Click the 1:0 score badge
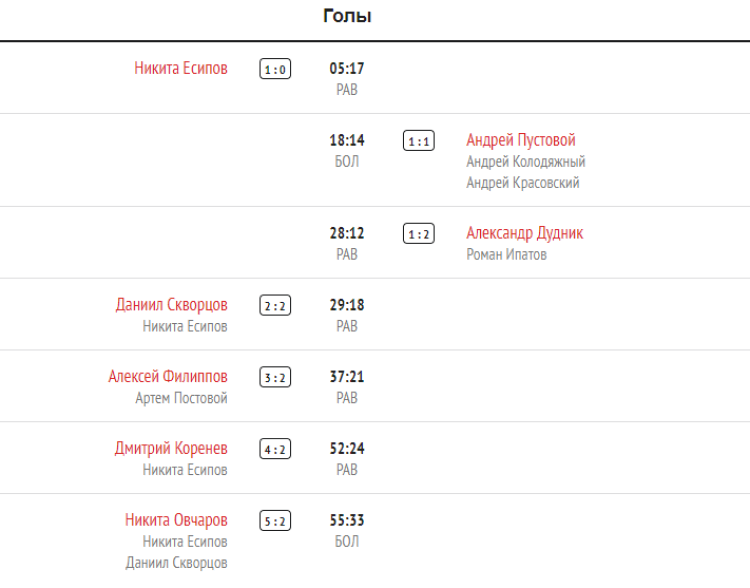The height and width of the screenshot is (588, 750). (275, 70)
